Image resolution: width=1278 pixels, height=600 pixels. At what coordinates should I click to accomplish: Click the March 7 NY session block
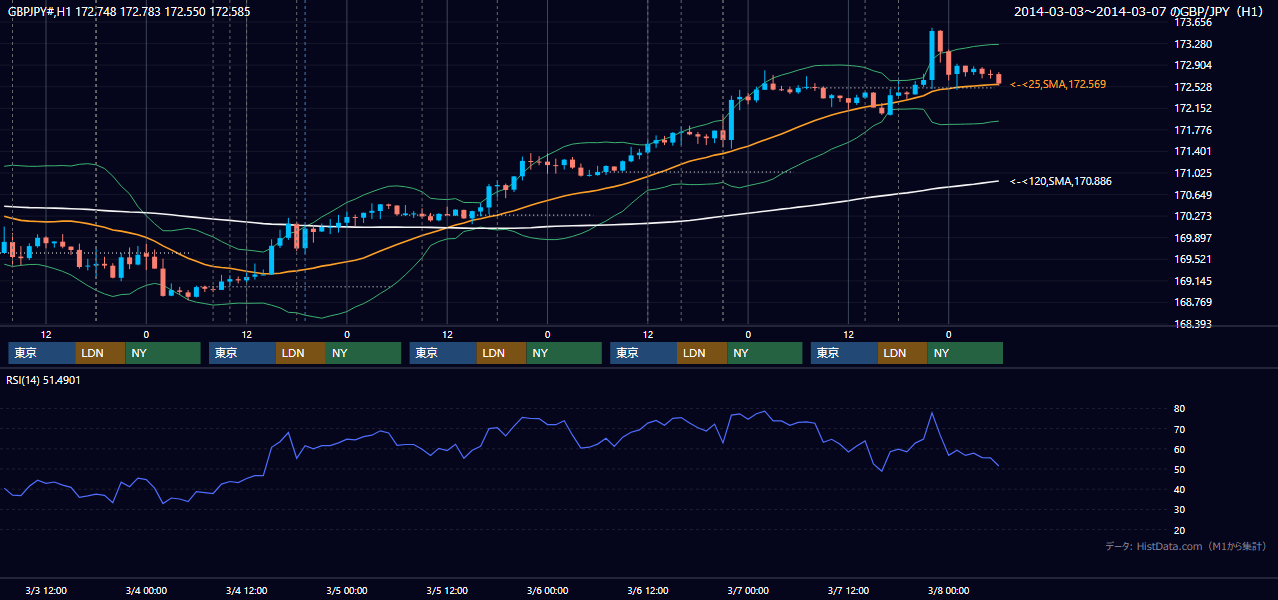tap(966, 353)
